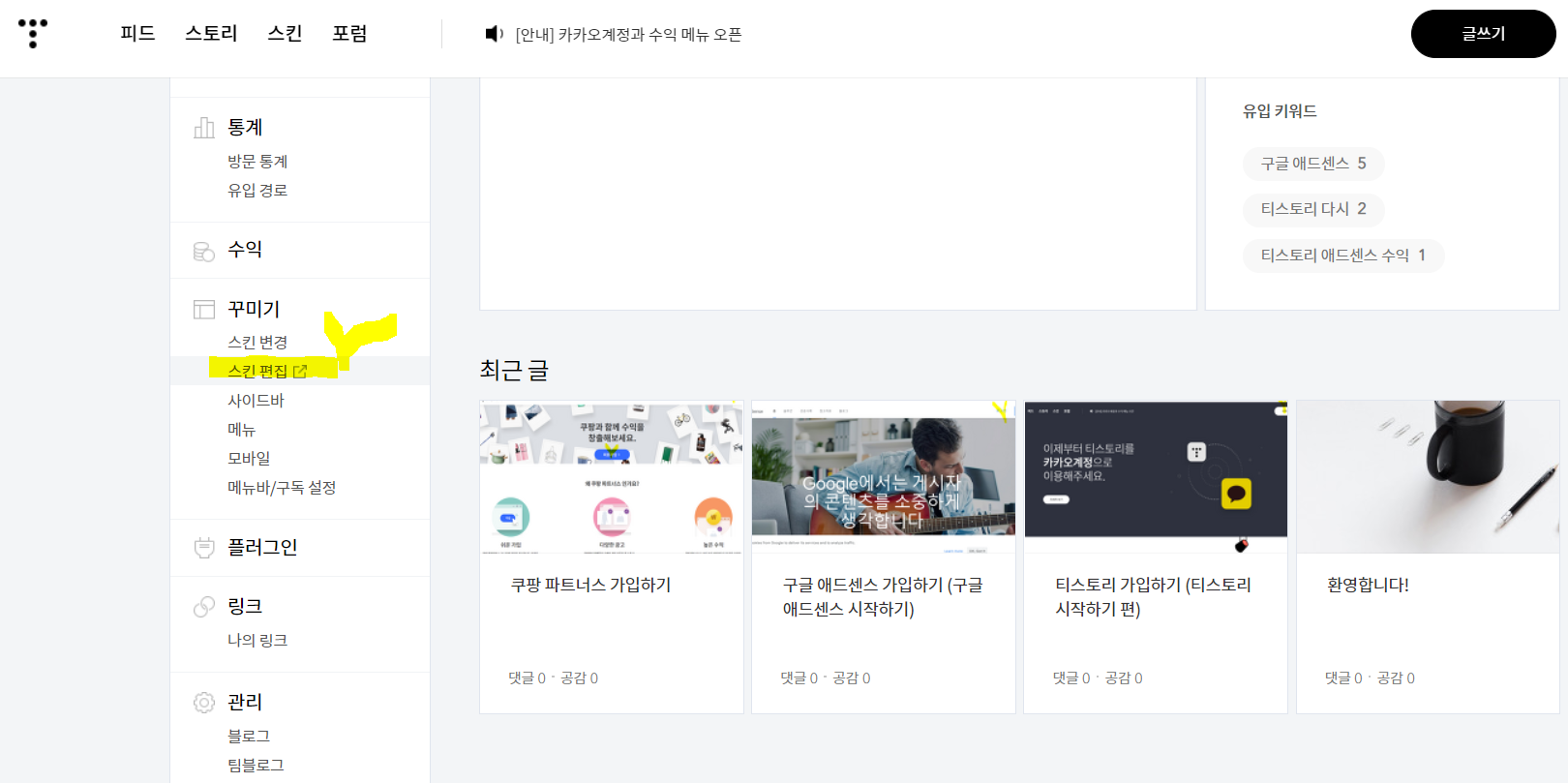This screenshot has height=783, width=1568.
Task: Click the 수익 coins icon
Action: click(204, 251)
